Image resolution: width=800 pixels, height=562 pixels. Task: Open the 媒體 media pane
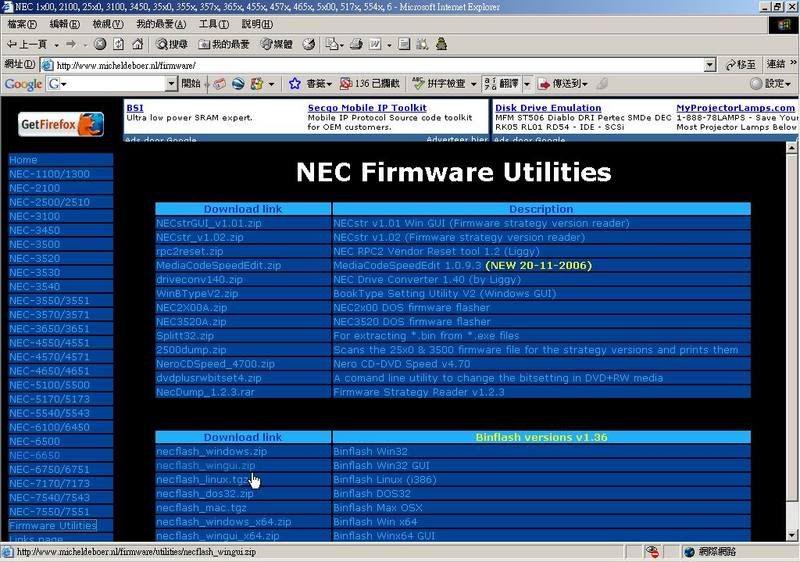click(x=277, y=44)
